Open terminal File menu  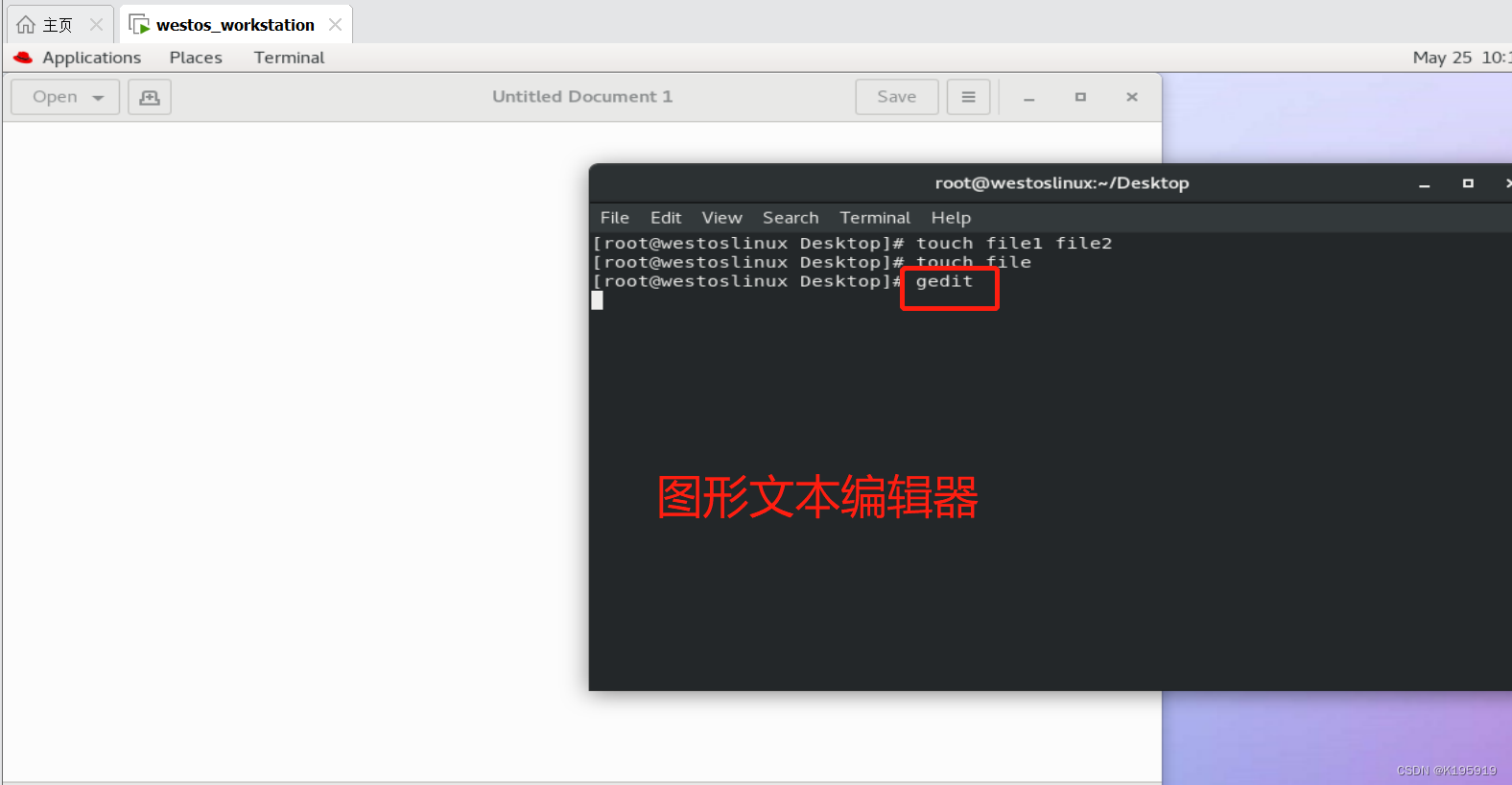coord(615,218)
